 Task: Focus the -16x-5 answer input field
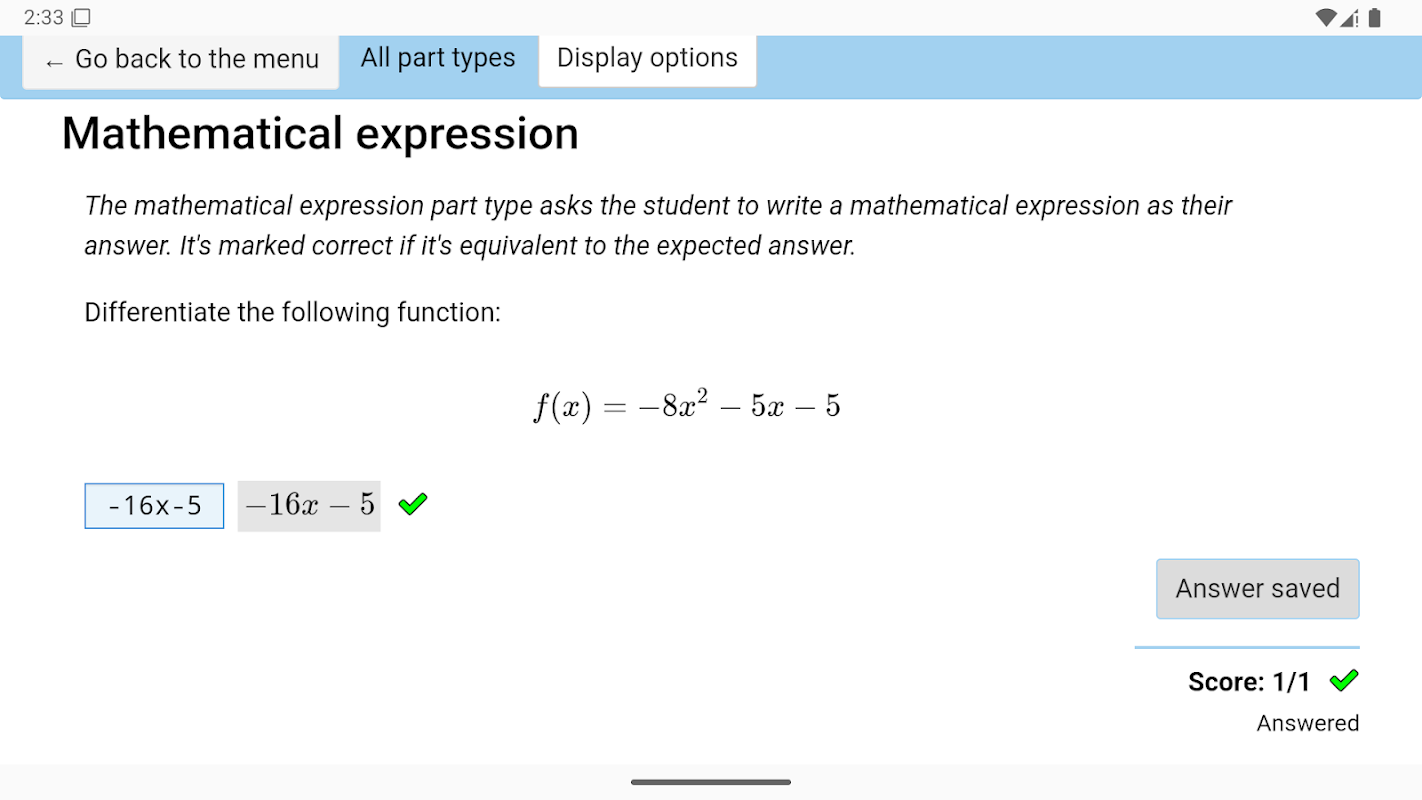[x=154, y=506]
